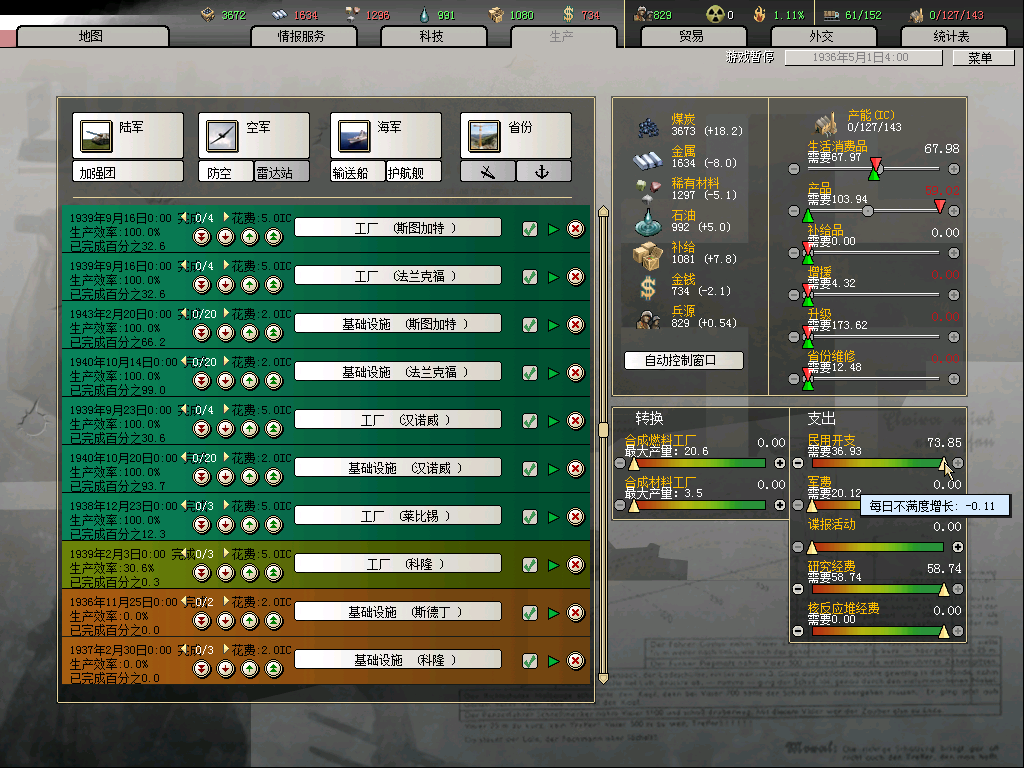
Task: Click the green play arrow for 工厂 (莱比锡)
Action: click(x=553, y=517)
